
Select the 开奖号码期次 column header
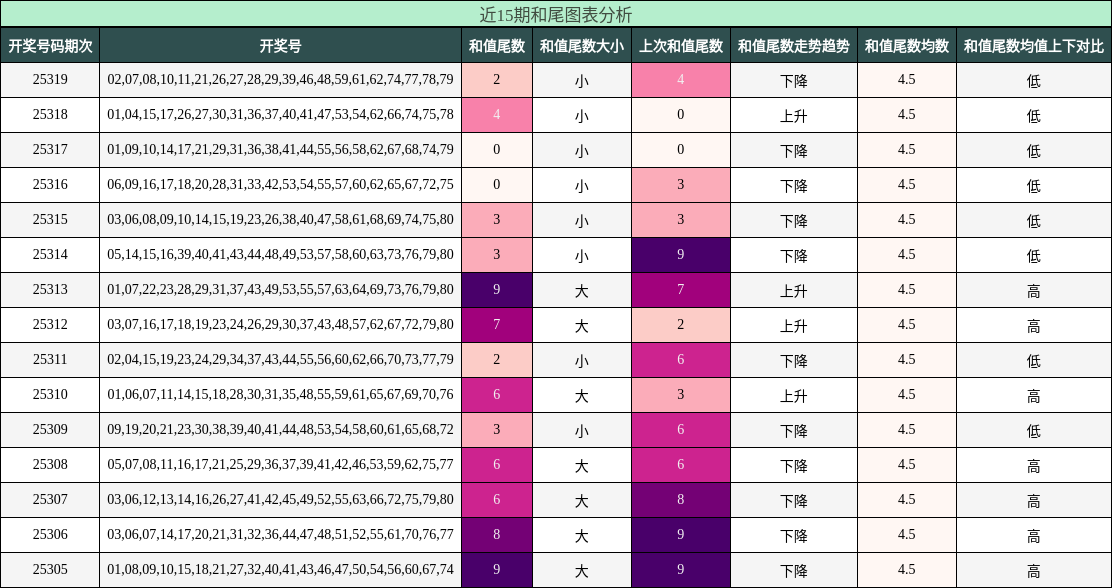(51, 43)
